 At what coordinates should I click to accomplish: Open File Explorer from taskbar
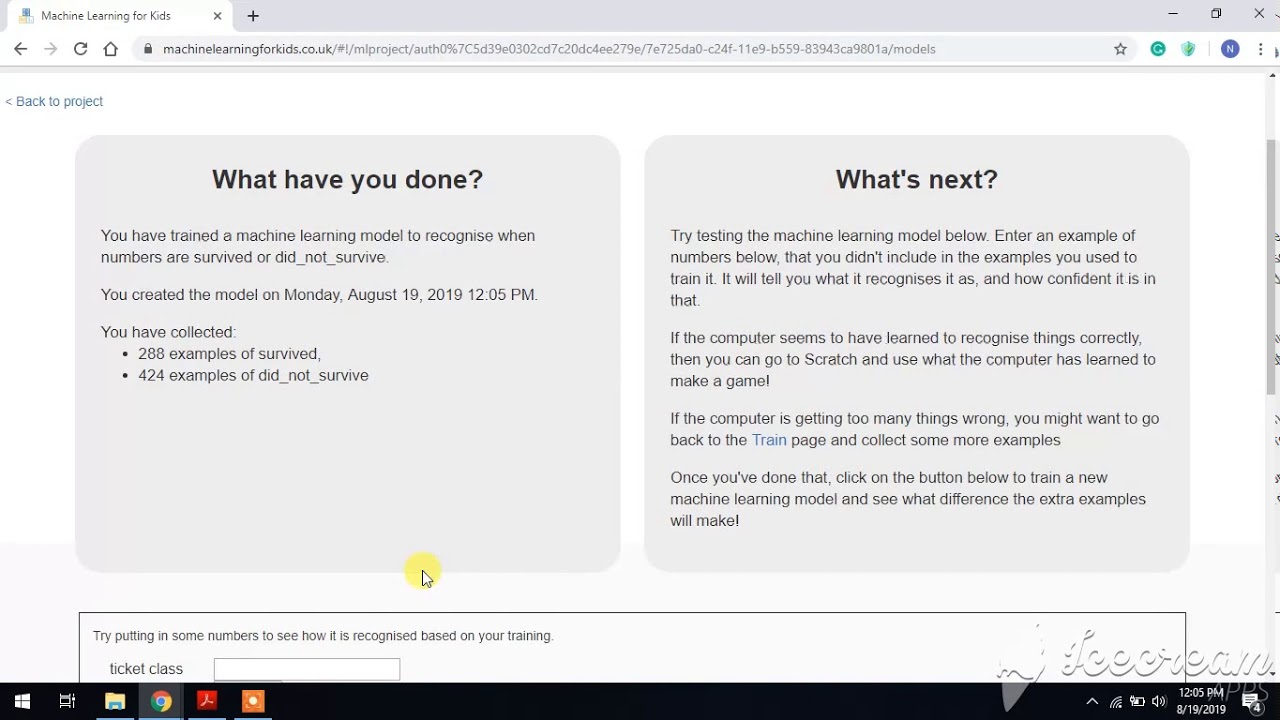pyautogui.click(x=115, y=701)
